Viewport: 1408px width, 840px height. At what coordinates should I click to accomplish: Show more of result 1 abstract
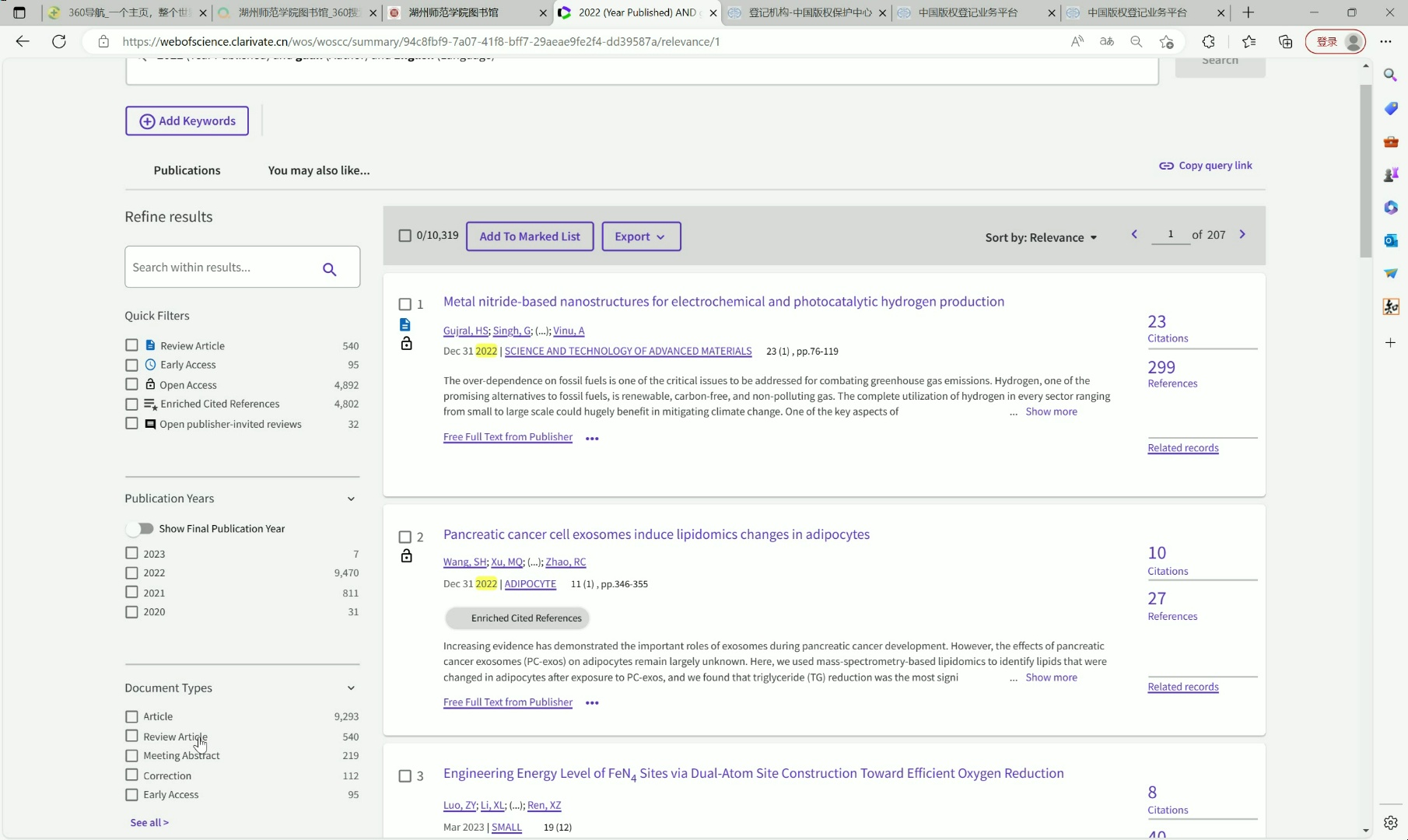1051,412
